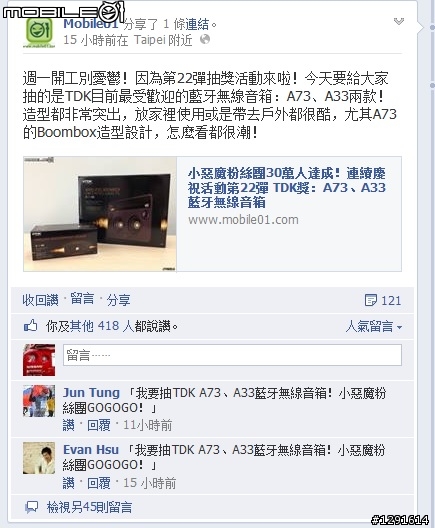
Task: Open Evan Hsu's profile picture
Action: 39,458
